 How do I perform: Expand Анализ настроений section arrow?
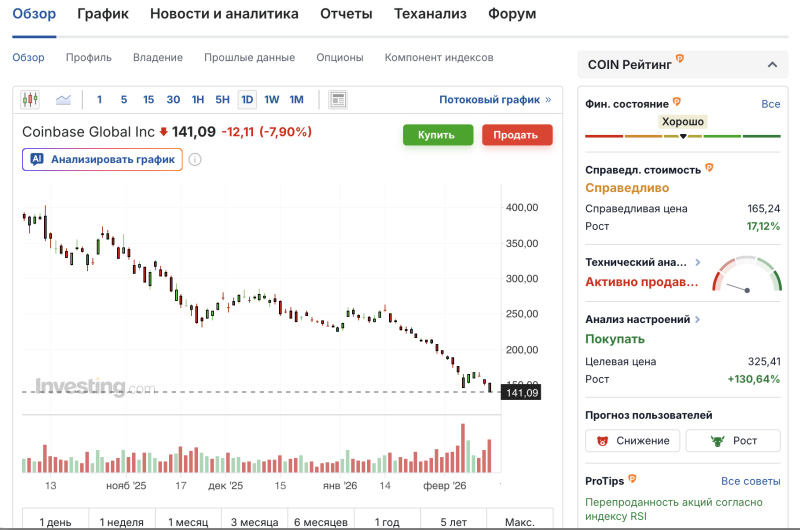coord(697,319)
